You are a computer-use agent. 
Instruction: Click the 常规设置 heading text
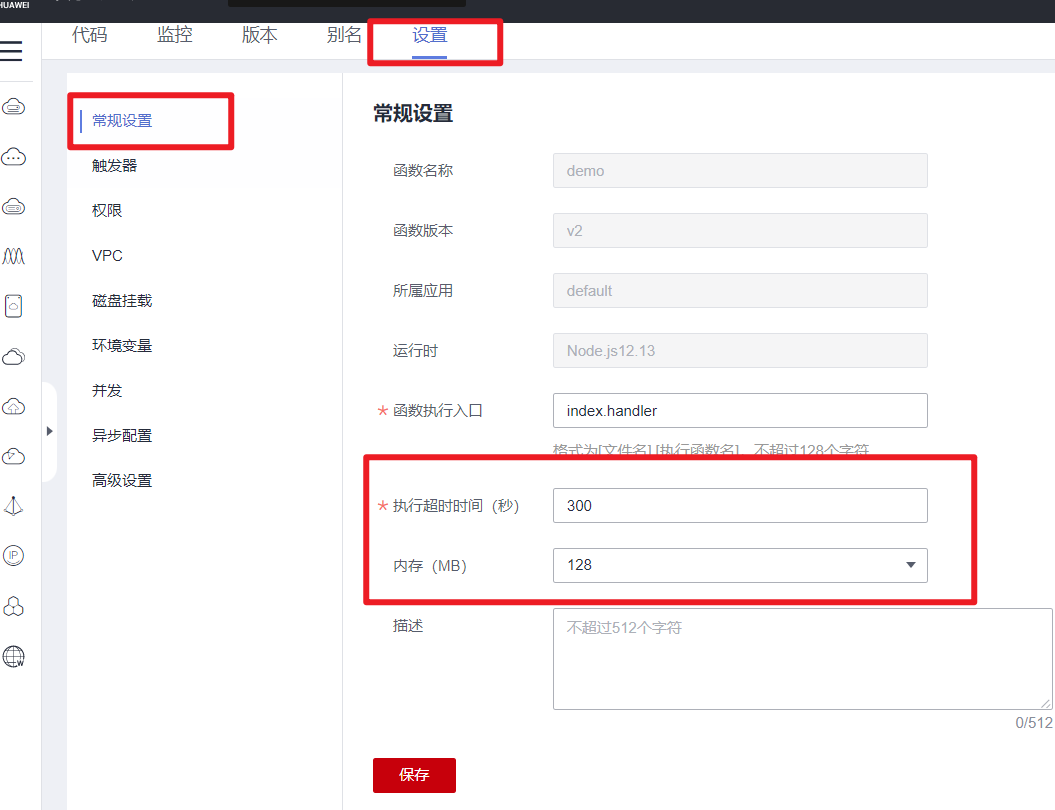pos(413,114)
